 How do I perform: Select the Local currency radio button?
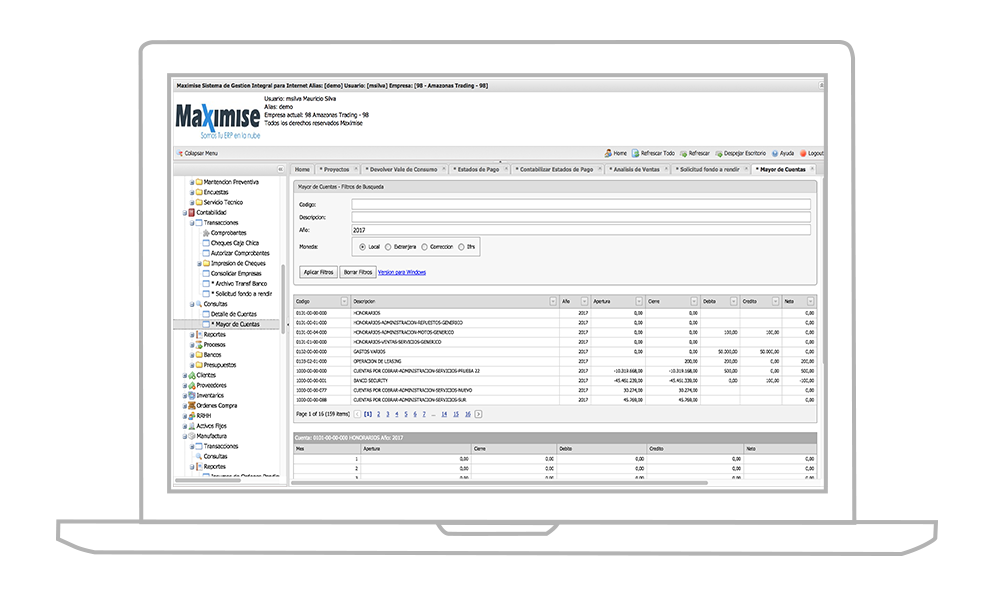[x=365, y=245]
